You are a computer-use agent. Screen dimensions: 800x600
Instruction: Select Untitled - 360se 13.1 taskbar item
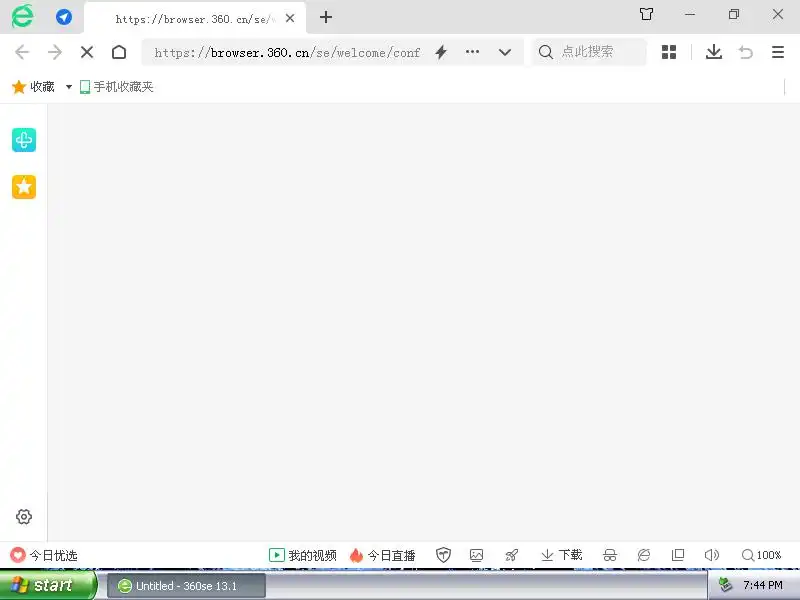pos(187,586)
